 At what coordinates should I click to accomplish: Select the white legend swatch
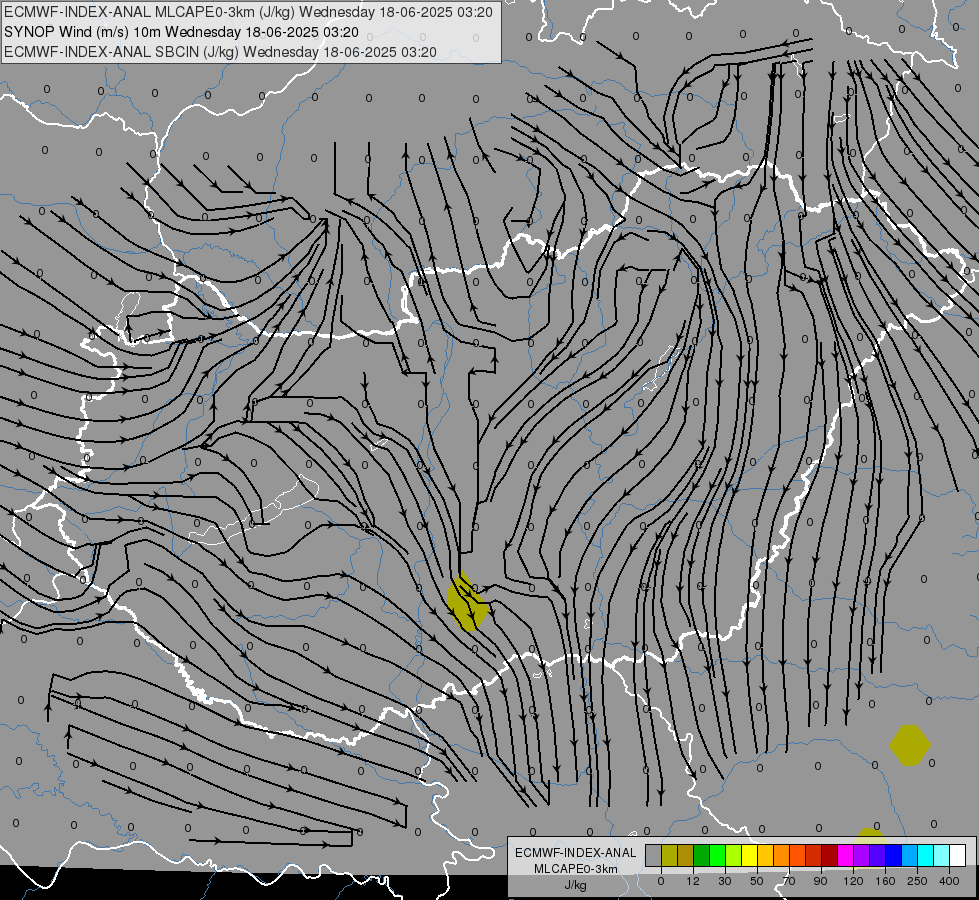click(958, 856)
